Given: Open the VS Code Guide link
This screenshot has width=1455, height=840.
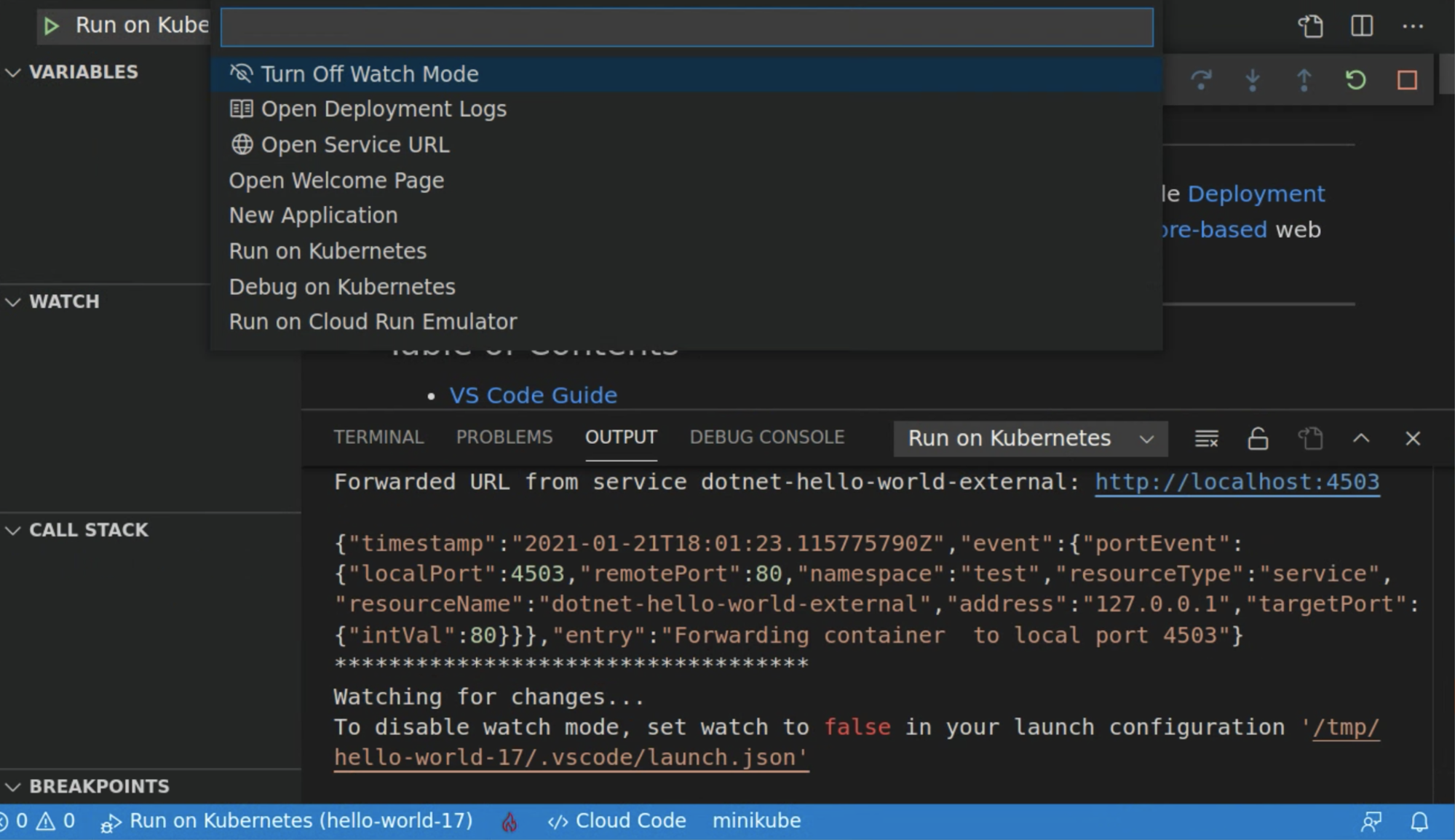Looking at the screenshot, I should click(x=533, y=395).
